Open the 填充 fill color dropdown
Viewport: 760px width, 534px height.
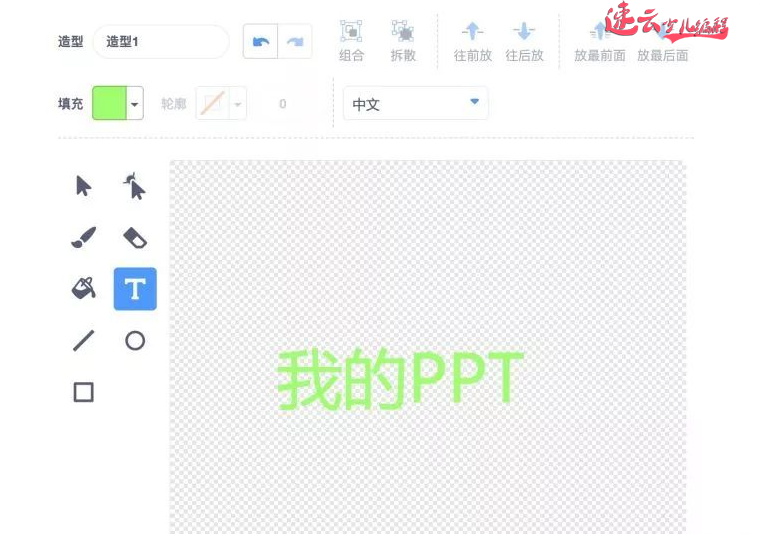[135, 103]
